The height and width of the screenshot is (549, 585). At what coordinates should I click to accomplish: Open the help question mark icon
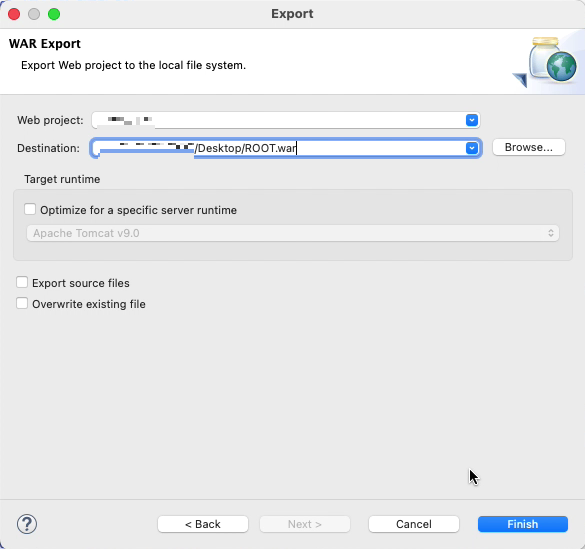click(x=27, y=524)
